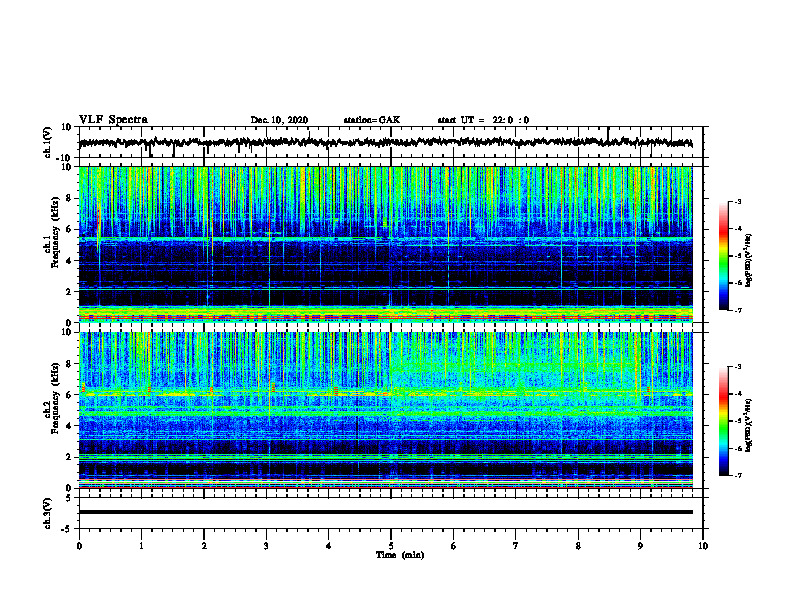Click the time axis tick label "4"
This screenshot has width=792, height=612.
point(328,546)
